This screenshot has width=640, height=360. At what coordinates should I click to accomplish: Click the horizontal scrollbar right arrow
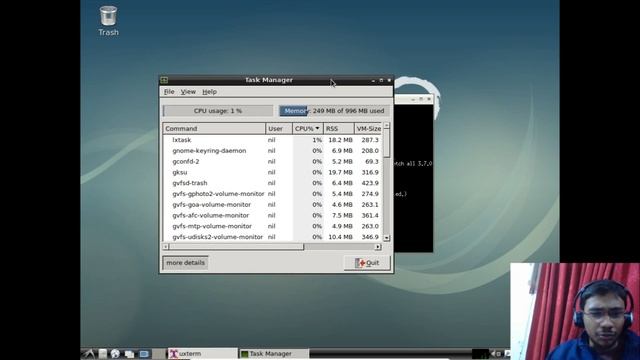[378, 247]
